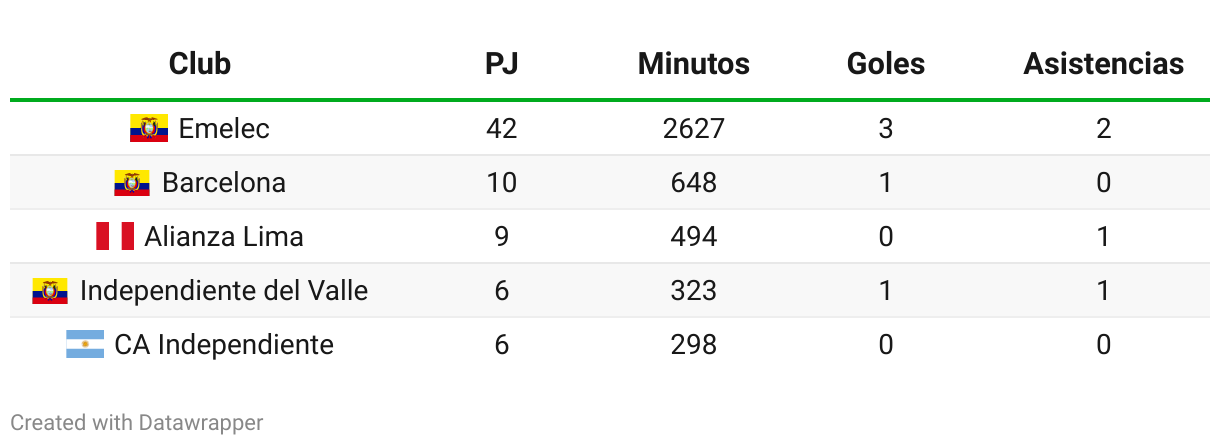Click the Ecuador flag beside Barcelona
Image resolution: width=1220 pixels, height=446 pixels.
(x=132, y=182)
